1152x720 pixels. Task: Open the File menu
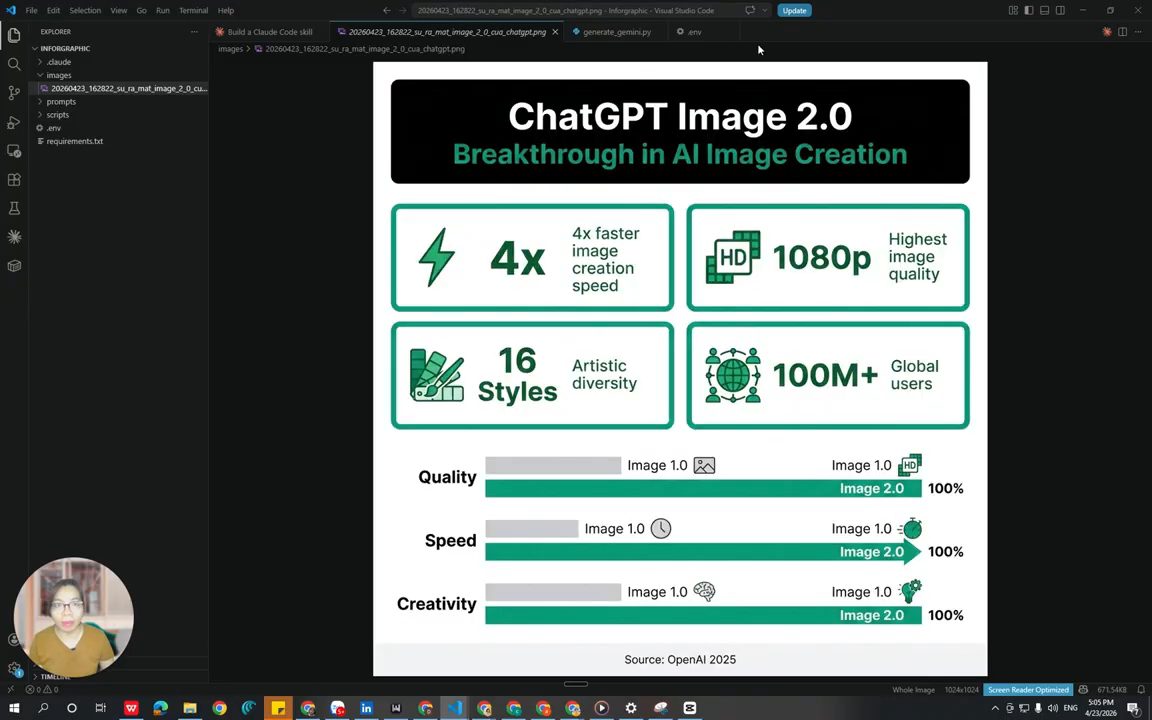tap(32, 10)
